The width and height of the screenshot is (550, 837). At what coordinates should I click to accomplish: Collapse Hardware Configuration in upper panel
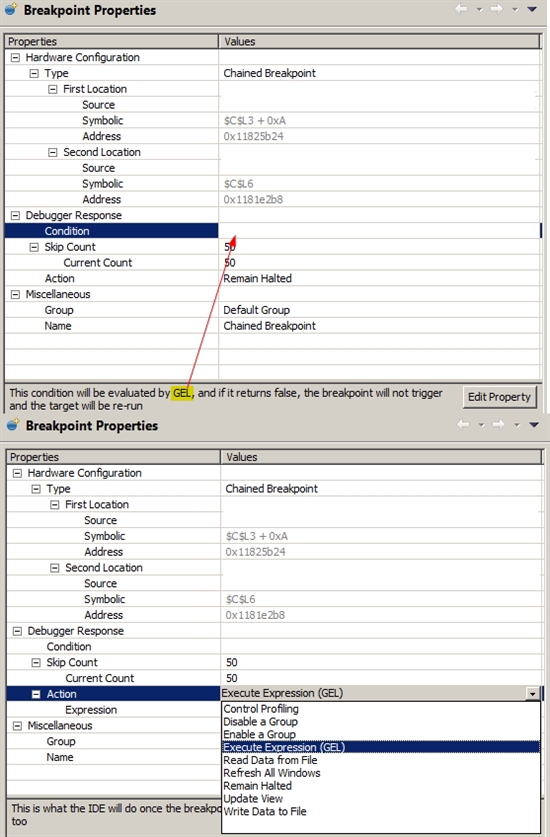(15, 58)
